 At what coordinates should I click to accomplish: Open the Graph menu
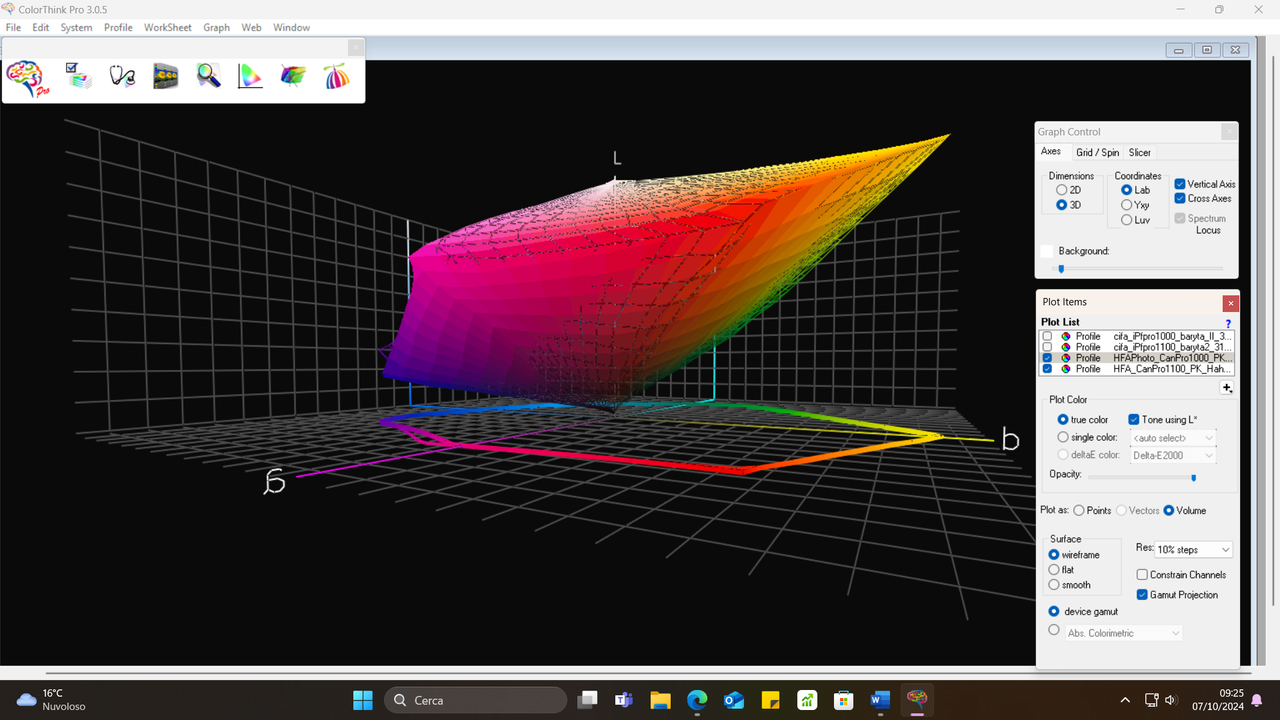(x=216, y=27)
